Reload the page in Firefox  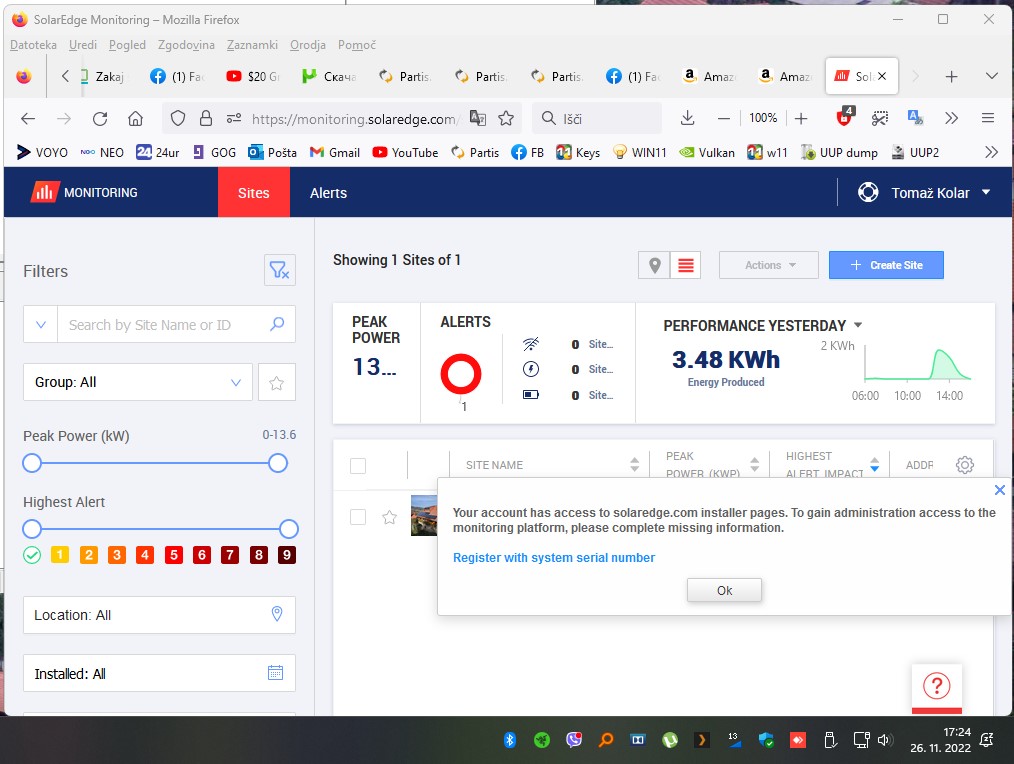(x=100, y=118)
